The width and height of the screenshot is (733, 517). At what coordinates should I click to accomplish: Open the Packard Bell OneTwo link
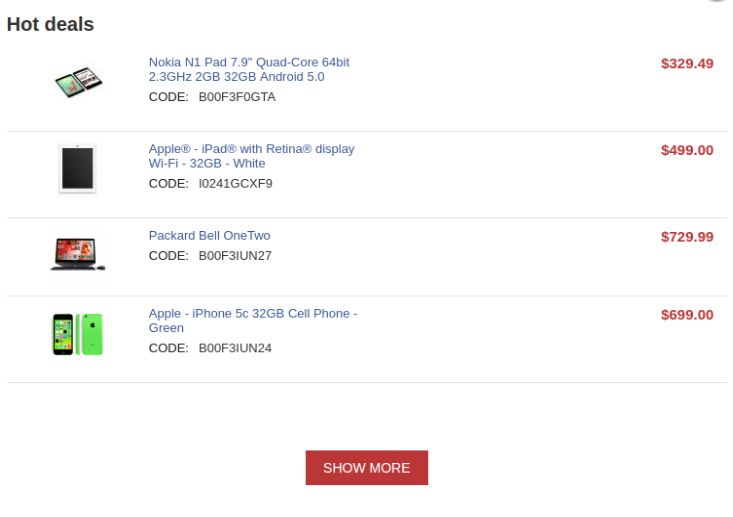209,236
